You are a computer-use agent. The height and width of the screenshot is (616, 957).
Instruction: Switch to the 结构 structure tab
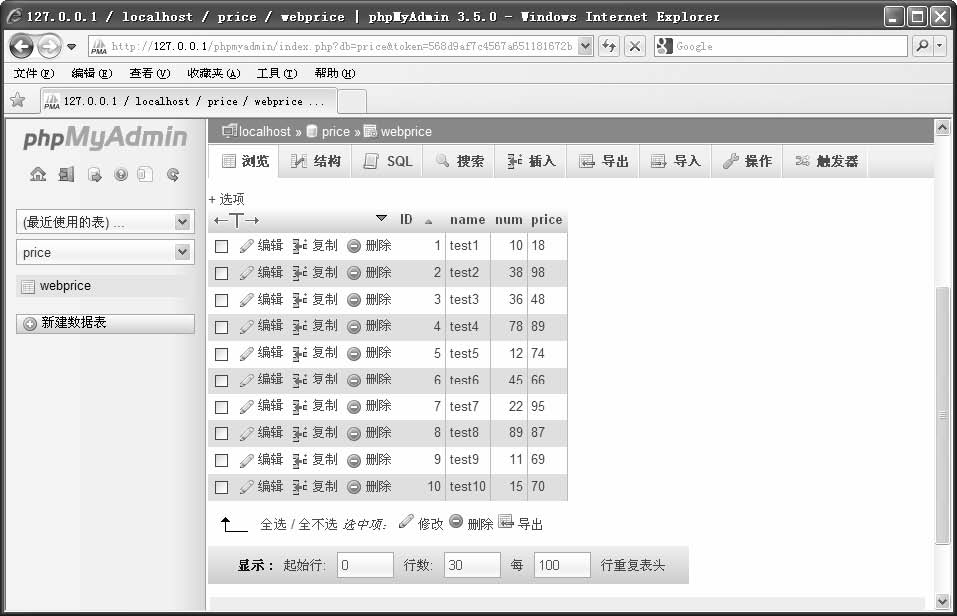(316, 161)
